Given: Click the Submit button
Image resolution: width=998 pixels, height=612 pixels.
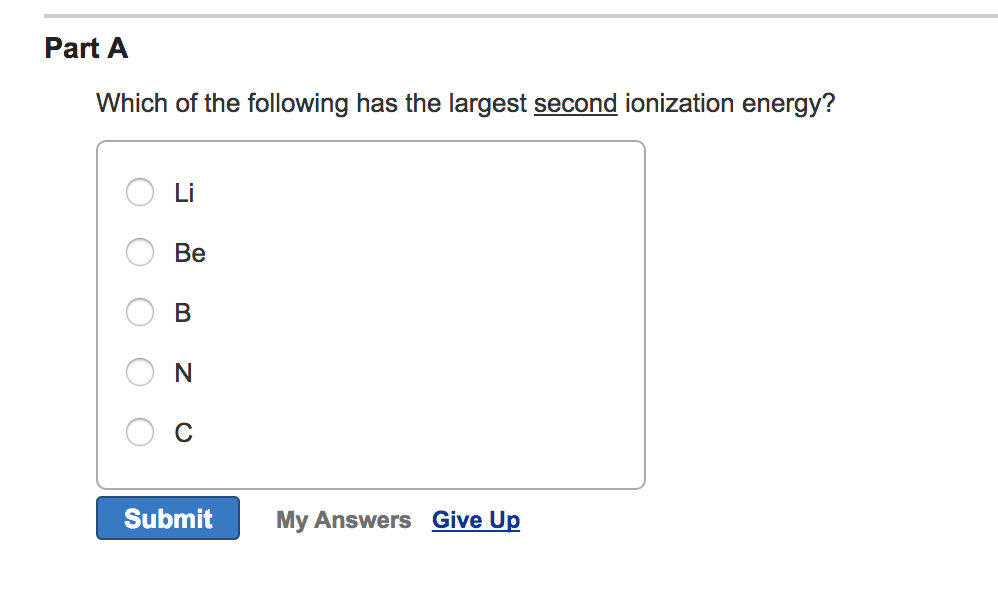Looking at the screenshot, I should 167,518.
